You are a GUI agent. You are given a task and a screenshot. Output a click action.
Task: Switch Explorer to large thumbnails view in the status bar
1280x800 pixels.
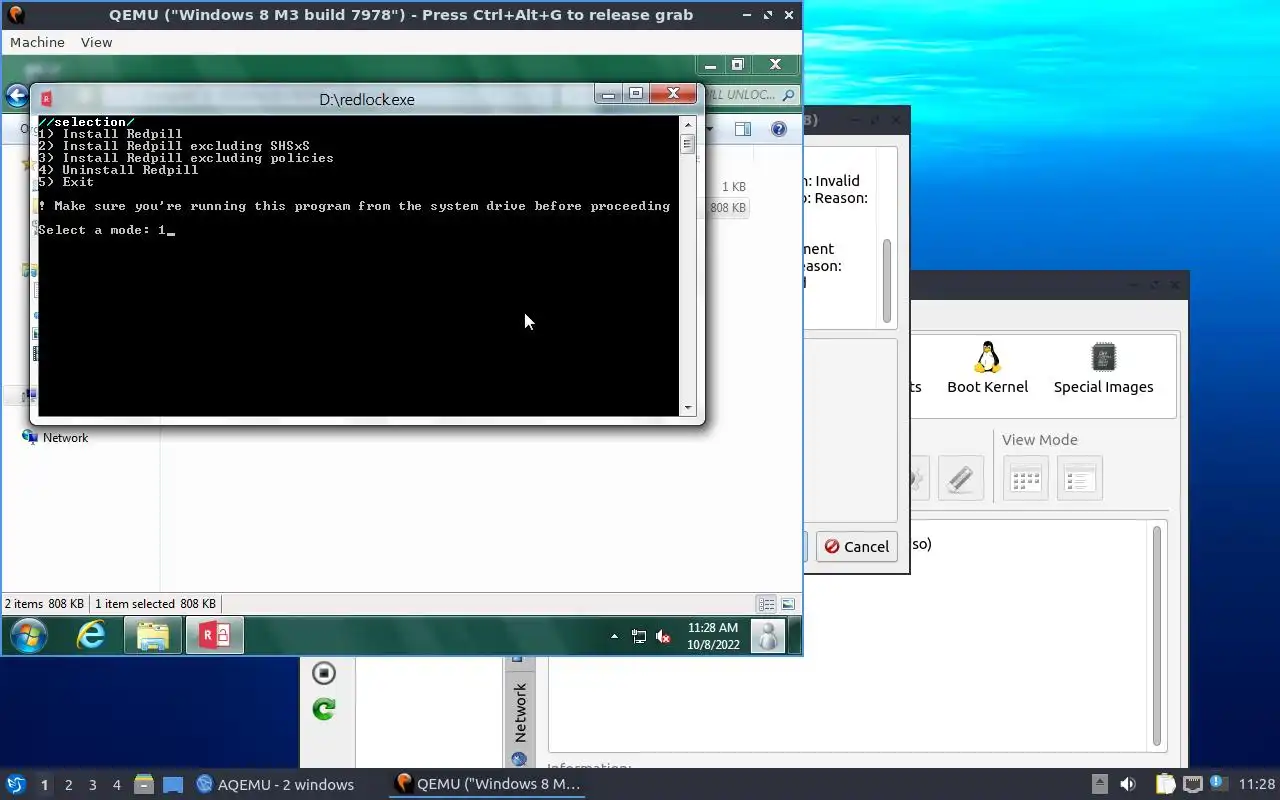pos(788,604)
